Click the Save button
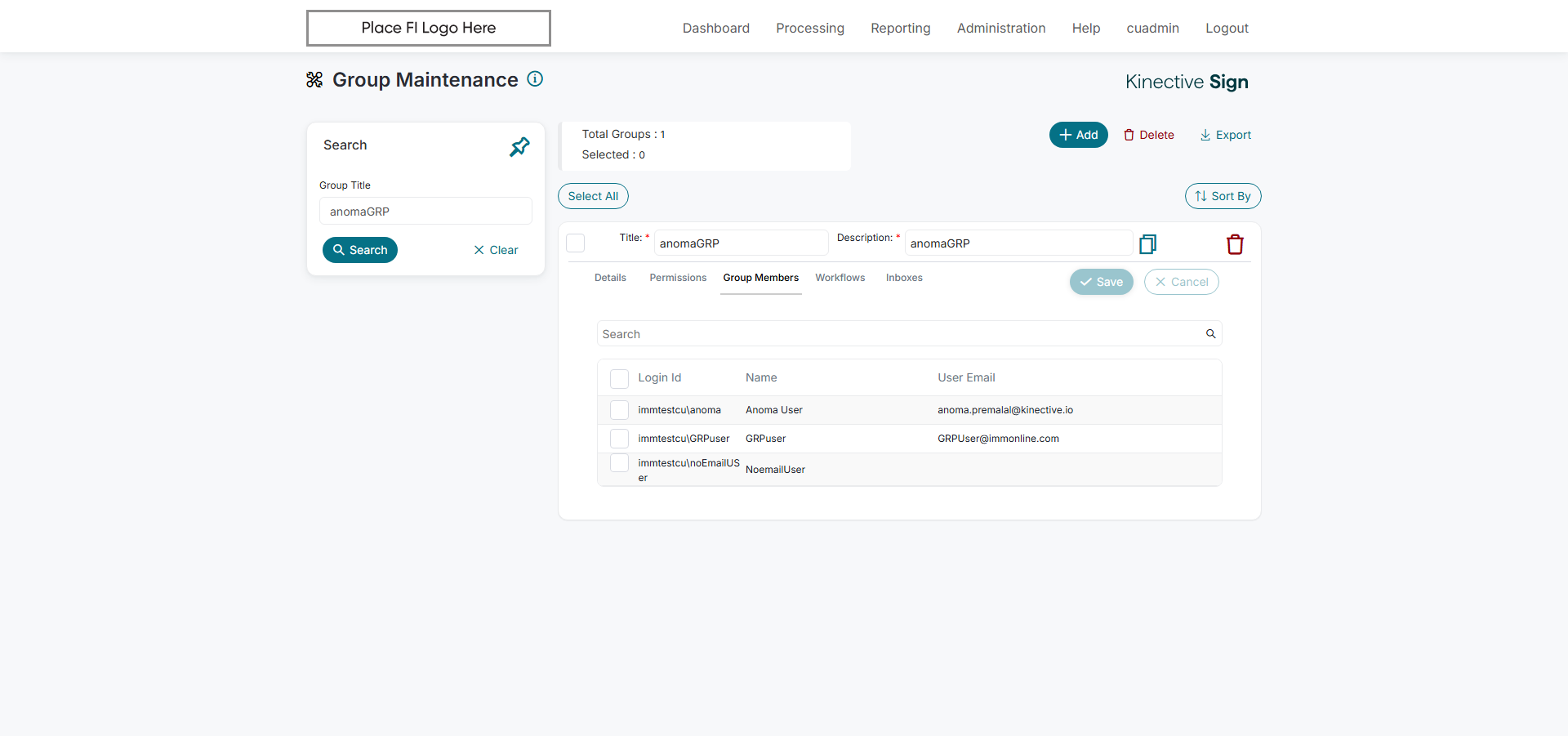The image size is (1568, 736). 1102,282
